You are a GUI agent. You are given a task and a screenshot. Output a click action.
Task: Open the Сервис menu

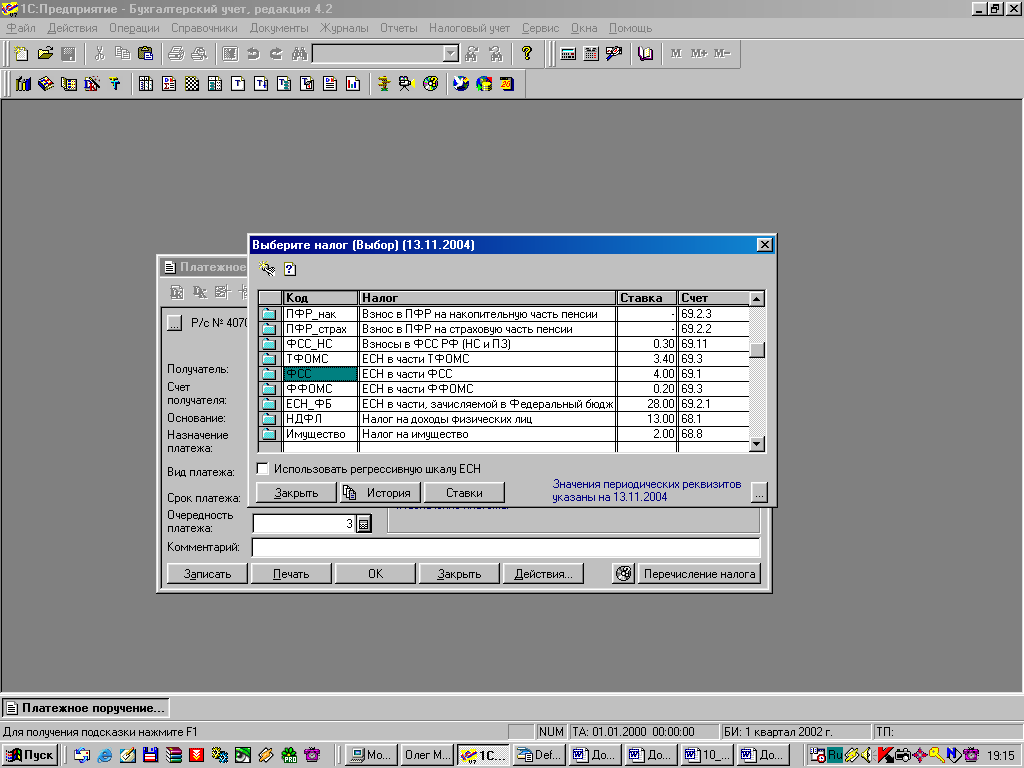(540, 28)
